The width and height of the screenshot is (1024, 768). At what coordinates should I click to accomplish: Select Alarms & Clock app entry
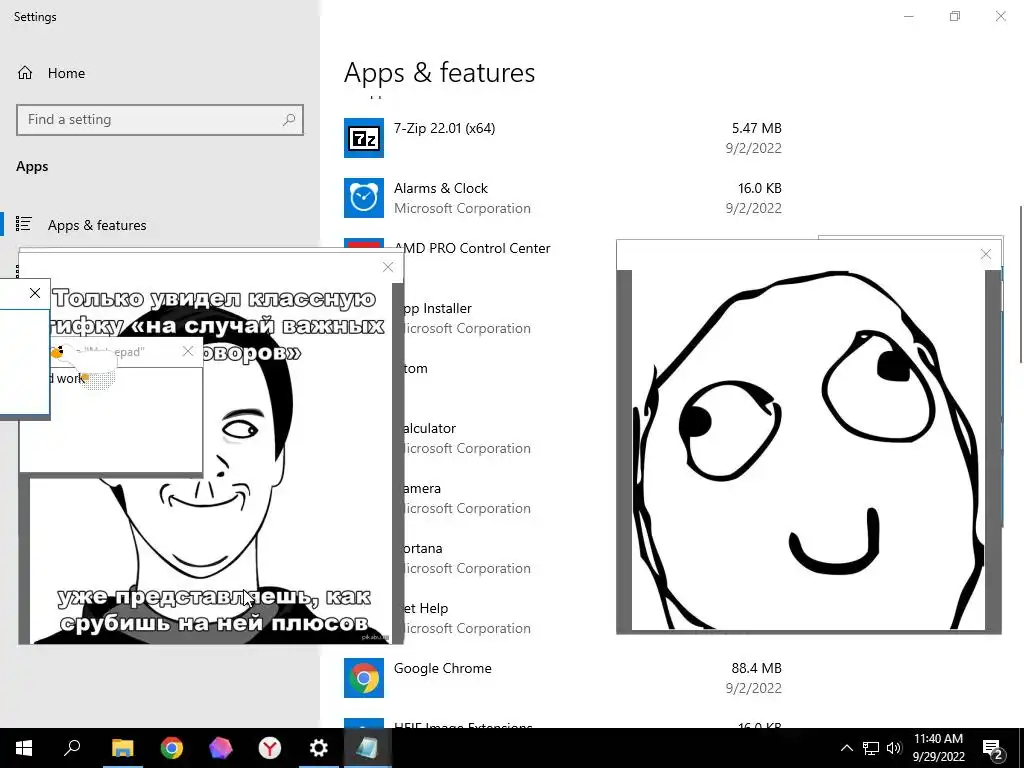click(x=563, y=198)
